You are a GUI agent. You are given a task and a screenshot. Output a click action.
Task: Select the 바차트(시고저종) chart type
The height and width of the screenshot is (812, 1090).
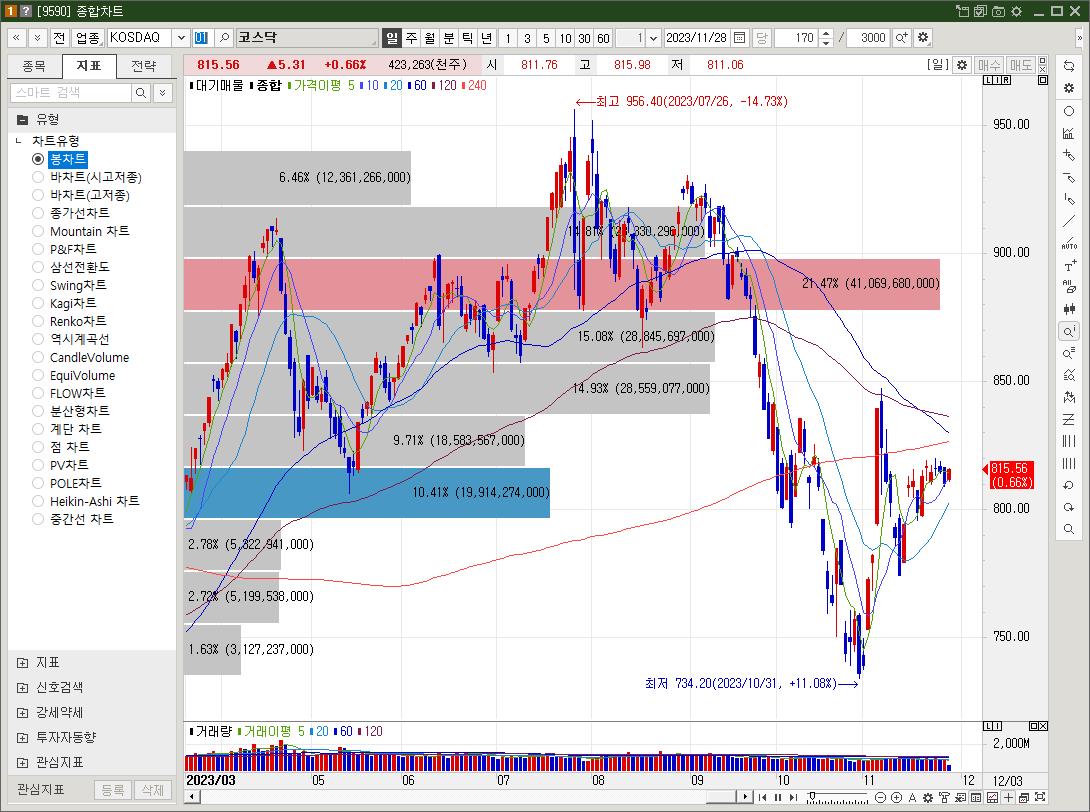coord(38,177)
